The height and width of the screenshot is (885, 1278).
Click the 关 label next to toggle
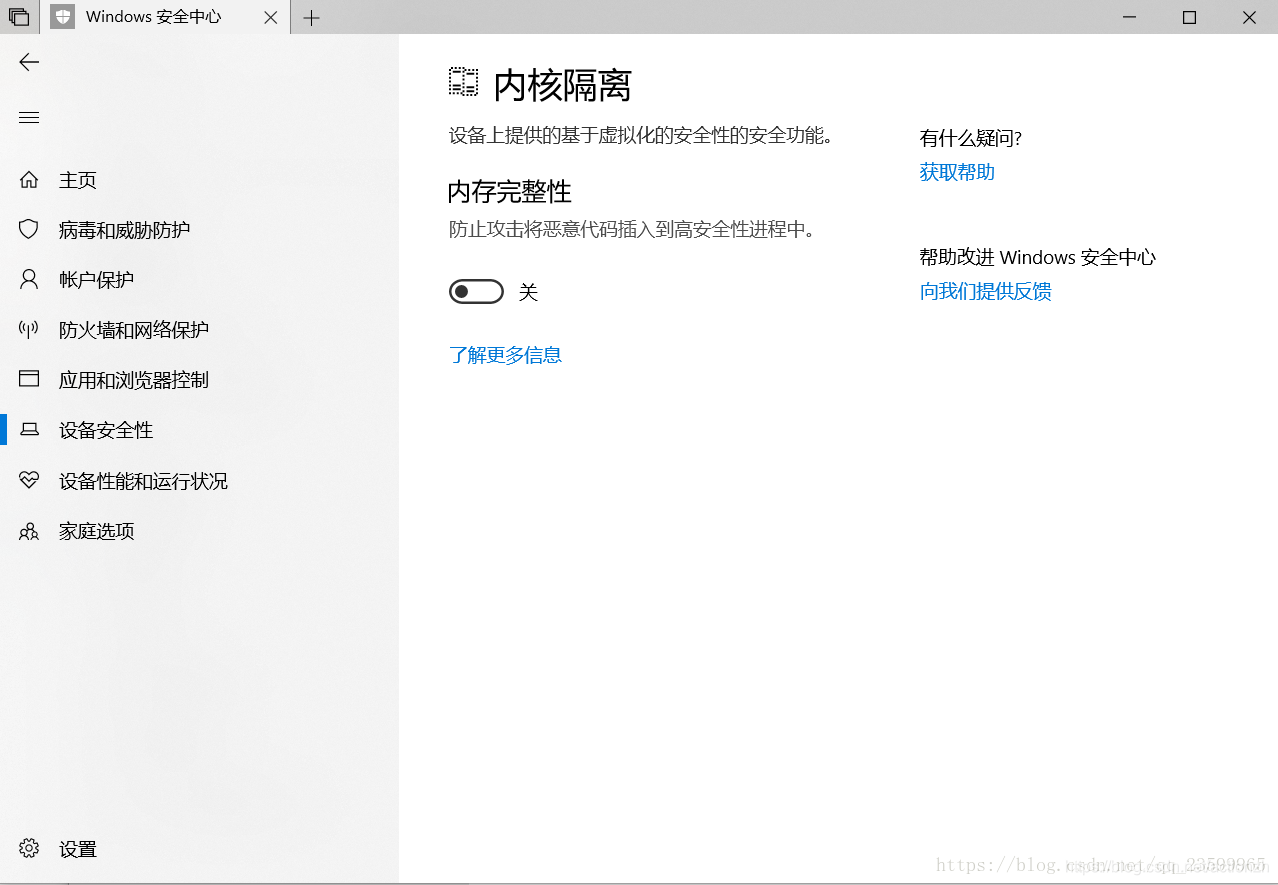(x=528, y=292)
